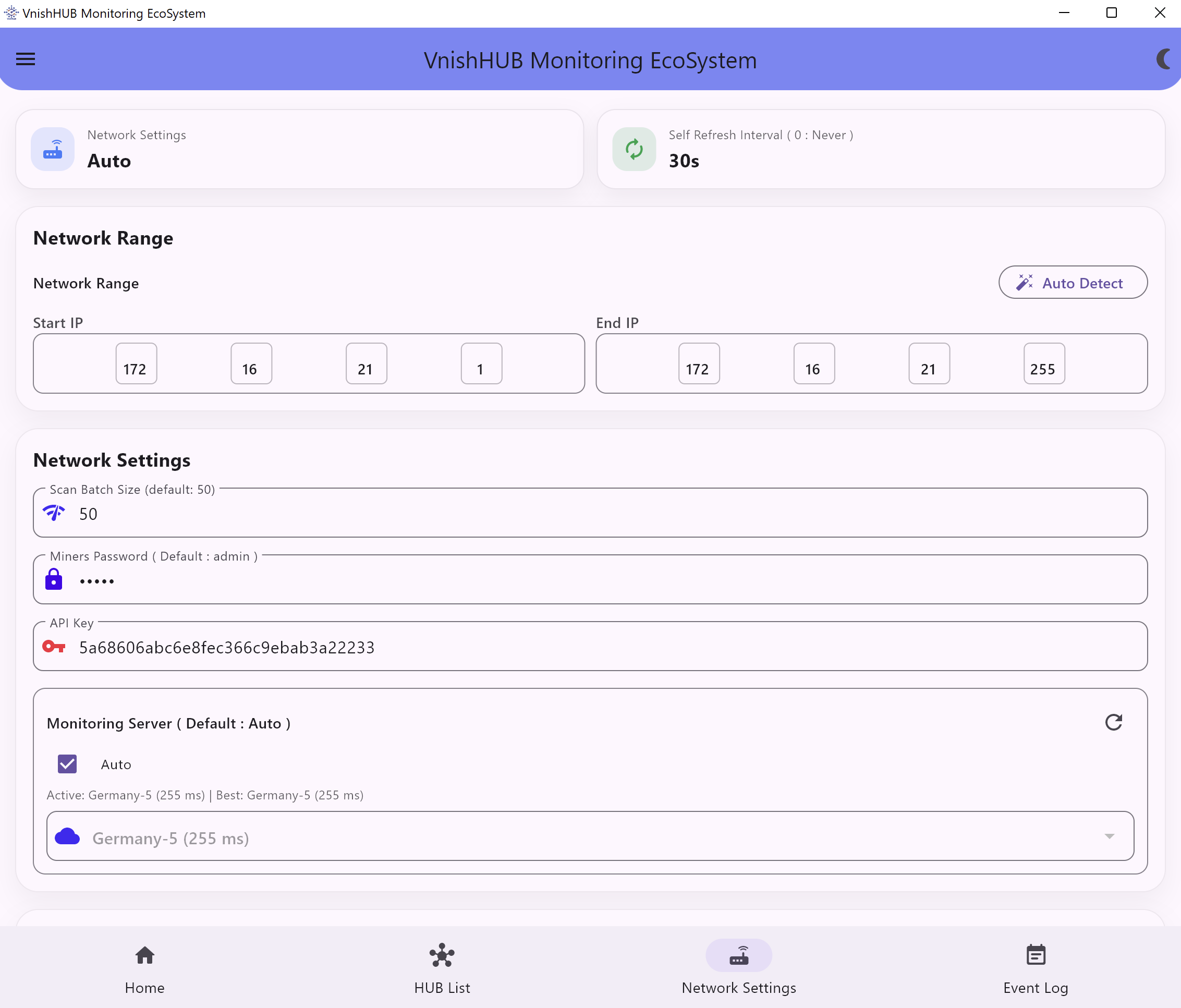This screenshot has width=1181, height=1008.
Task: Select the Network Settings tab label
Action: click(x=739, y=988)
